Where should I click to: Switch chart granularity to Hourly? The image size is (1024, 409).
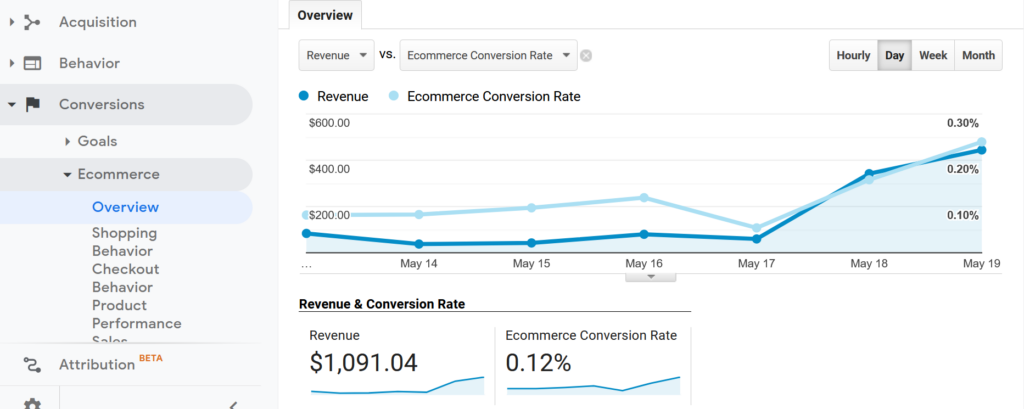[x=853, y=56]
